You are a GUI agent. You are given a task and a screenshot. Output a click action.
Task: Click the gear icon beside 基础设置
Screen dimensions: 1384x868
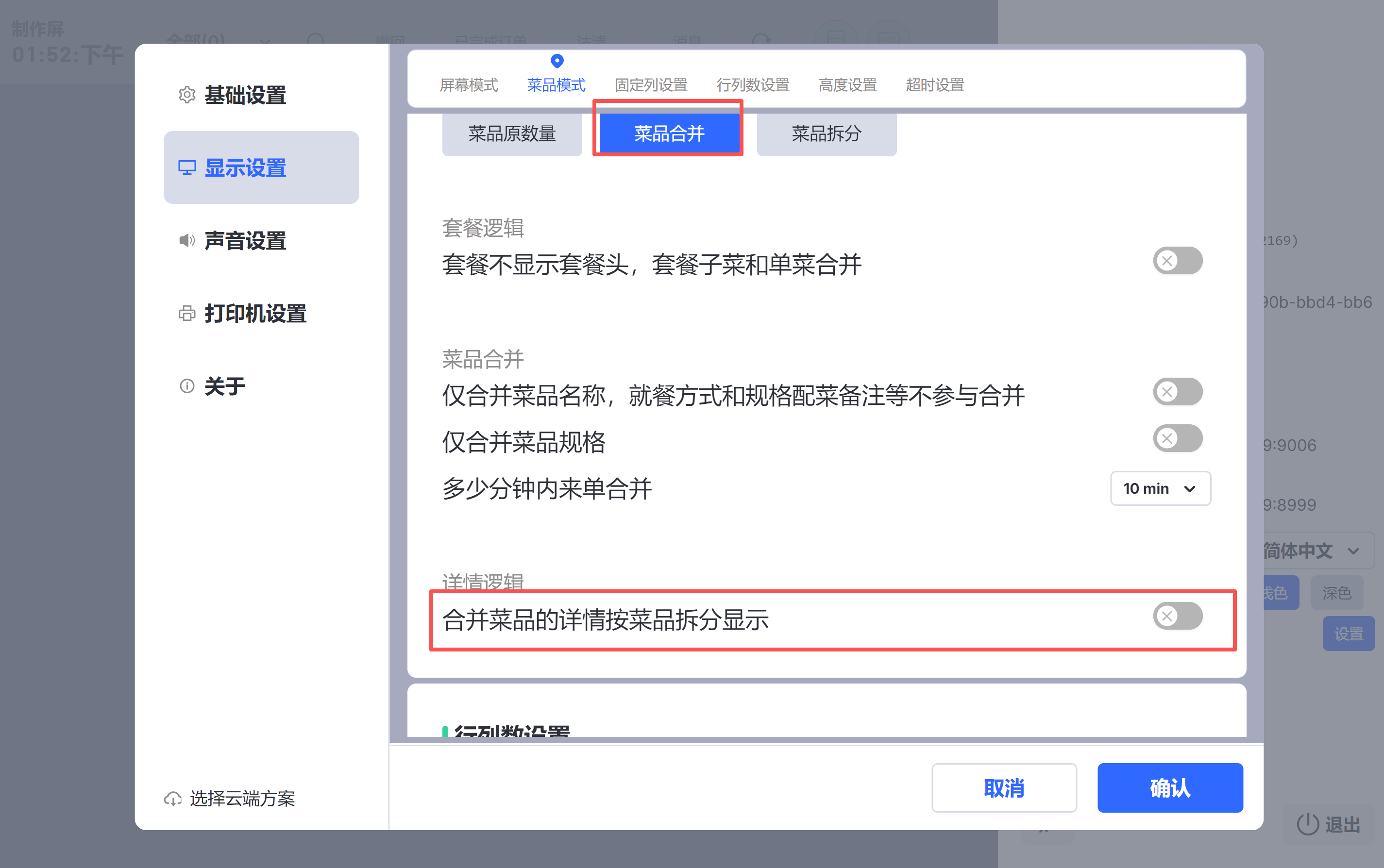[186, 95]
